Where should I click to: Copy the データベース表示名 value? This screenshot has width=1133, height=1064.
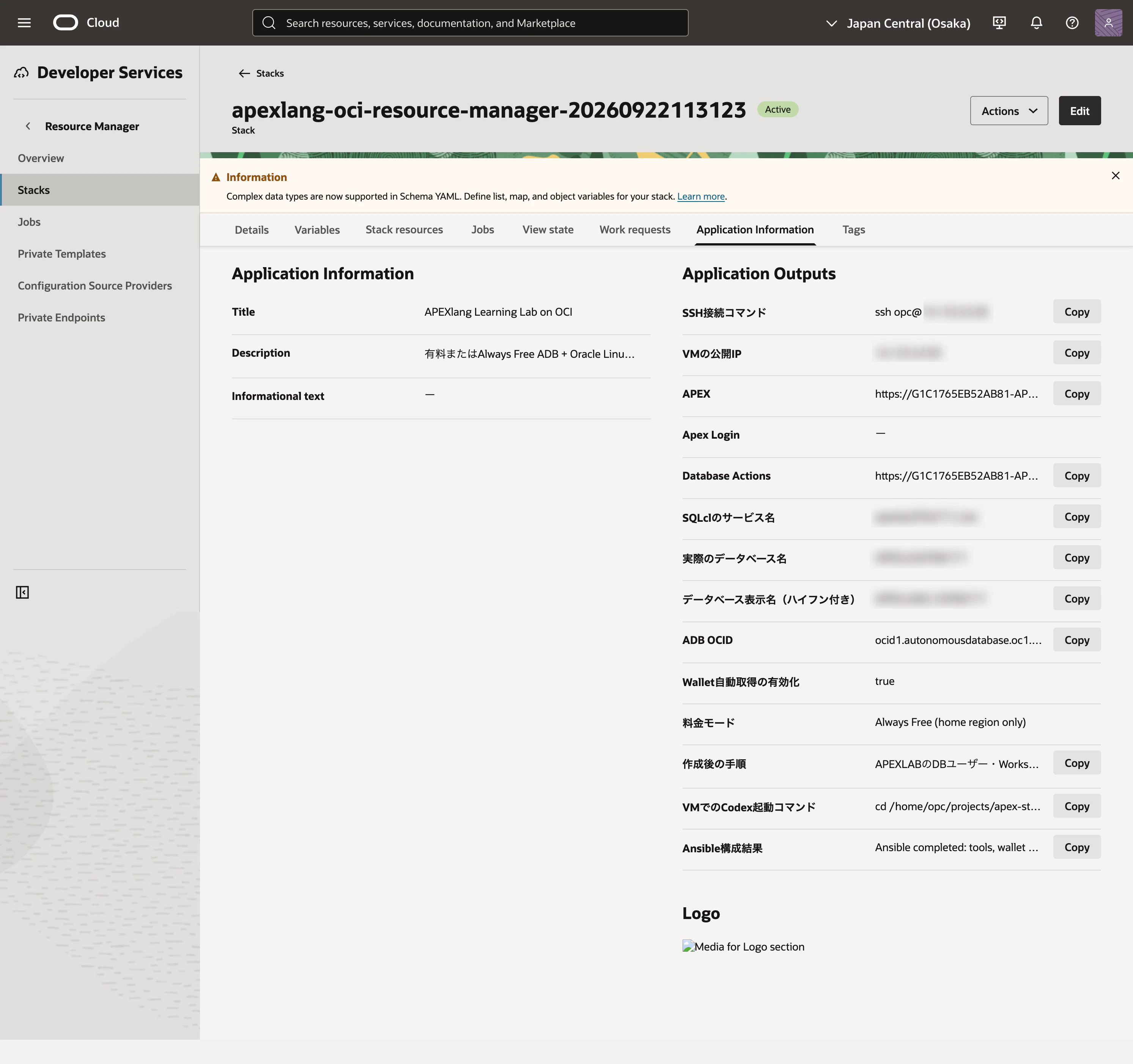[x=1076, y=599]
